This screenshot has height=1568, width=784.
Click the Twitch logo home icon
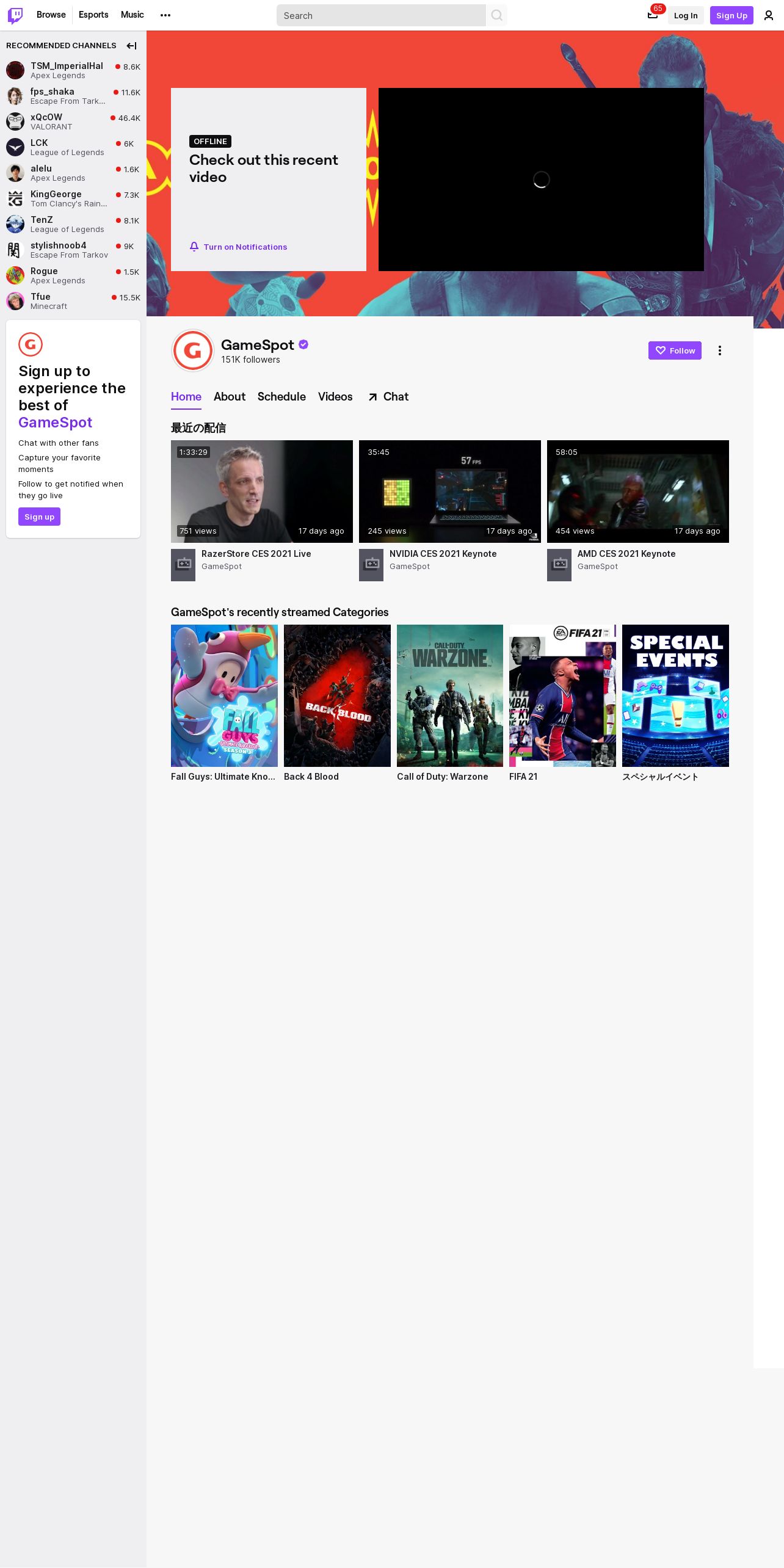click(x=15, y=15)
